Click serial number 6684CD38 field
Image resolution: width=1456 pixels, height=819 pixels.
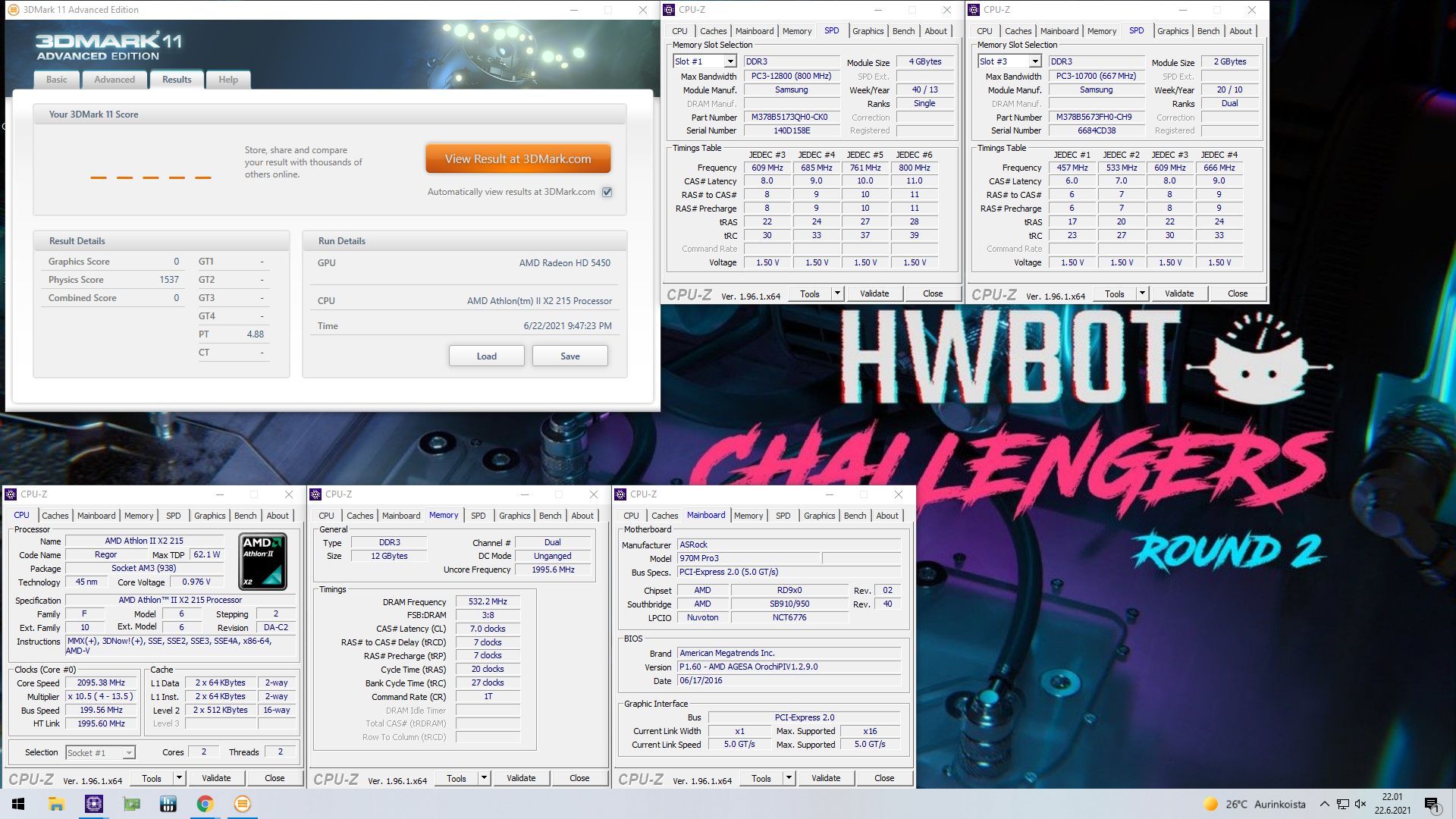1097,130
